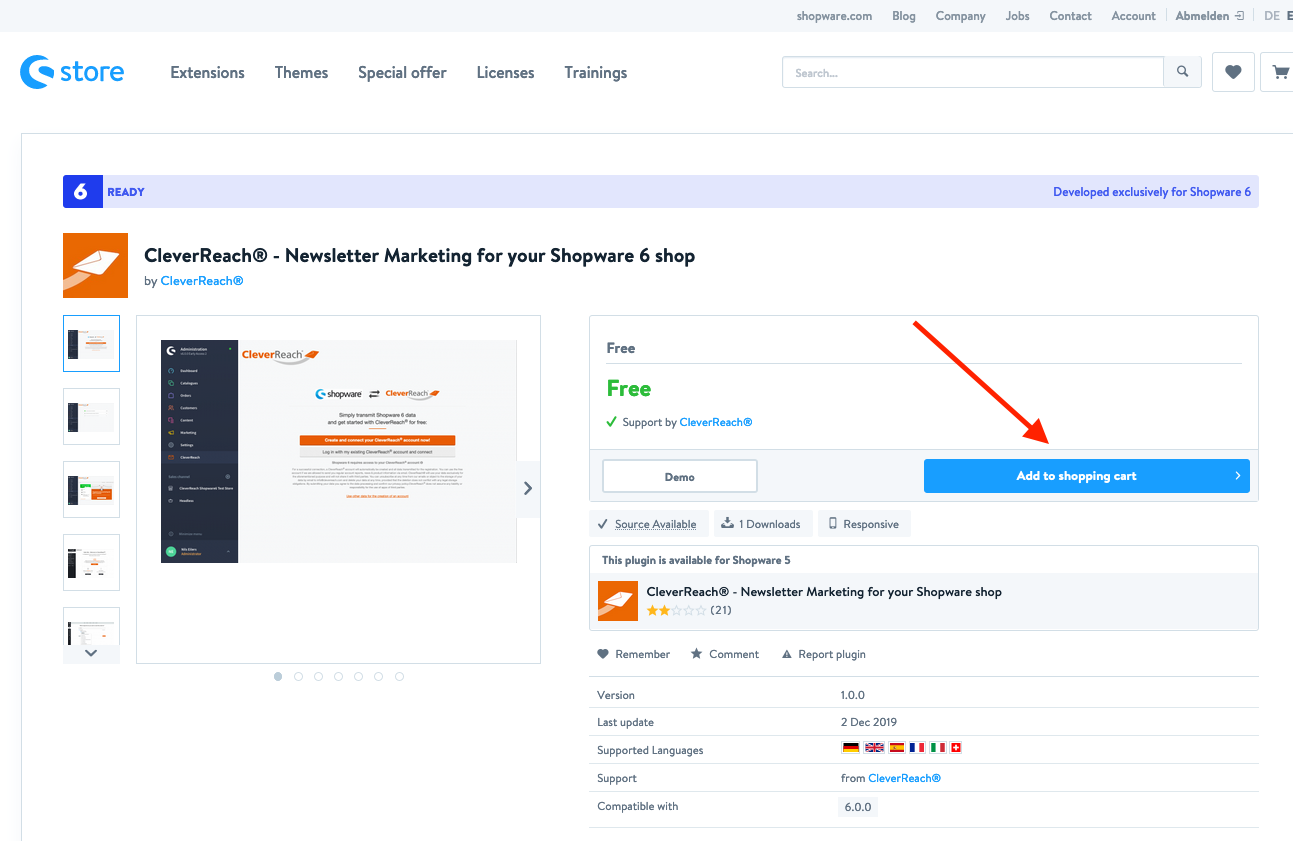Click the Swiss flag language icon

[x=956, y=747]
